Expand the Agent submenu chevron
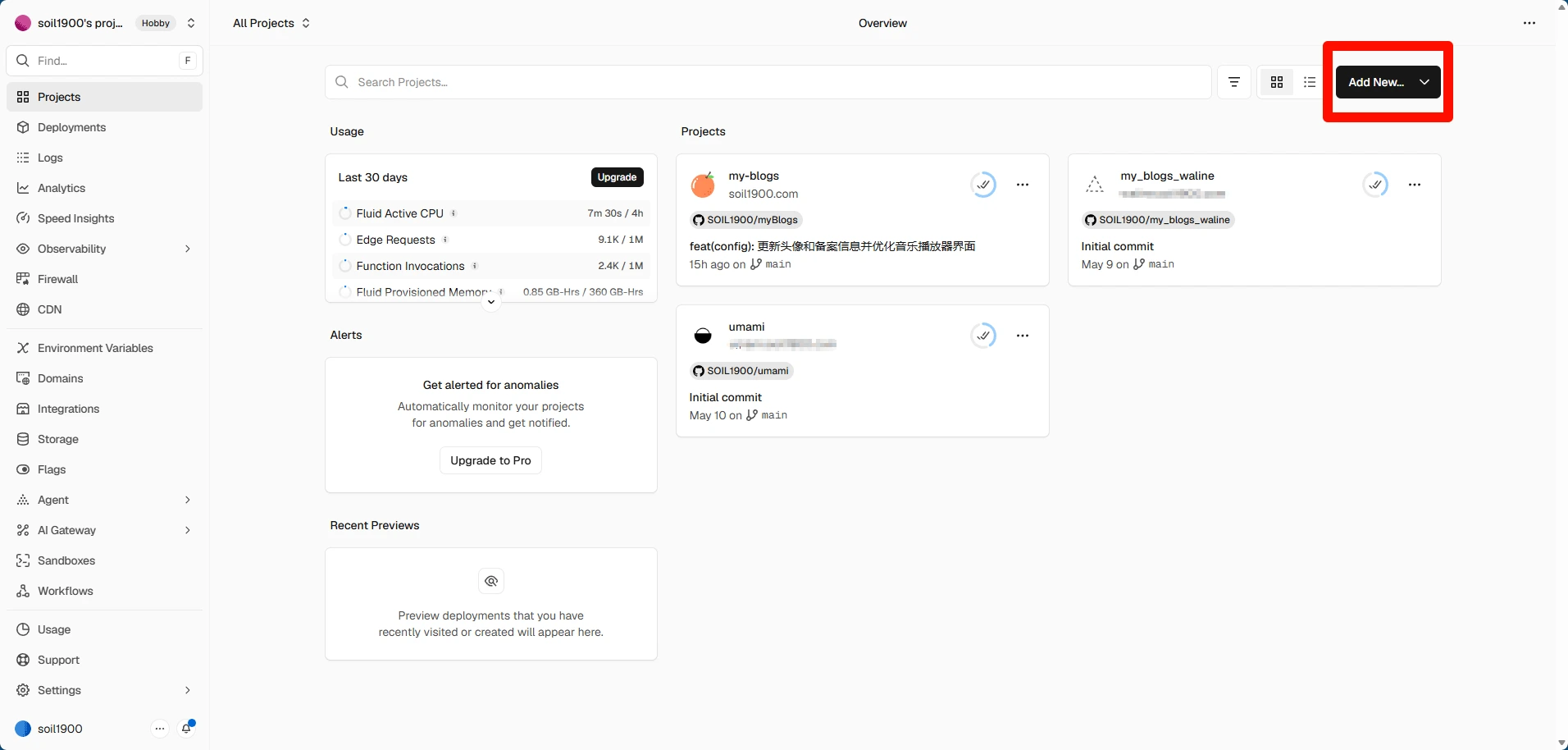1568x750 pixels. click(188, 500)
